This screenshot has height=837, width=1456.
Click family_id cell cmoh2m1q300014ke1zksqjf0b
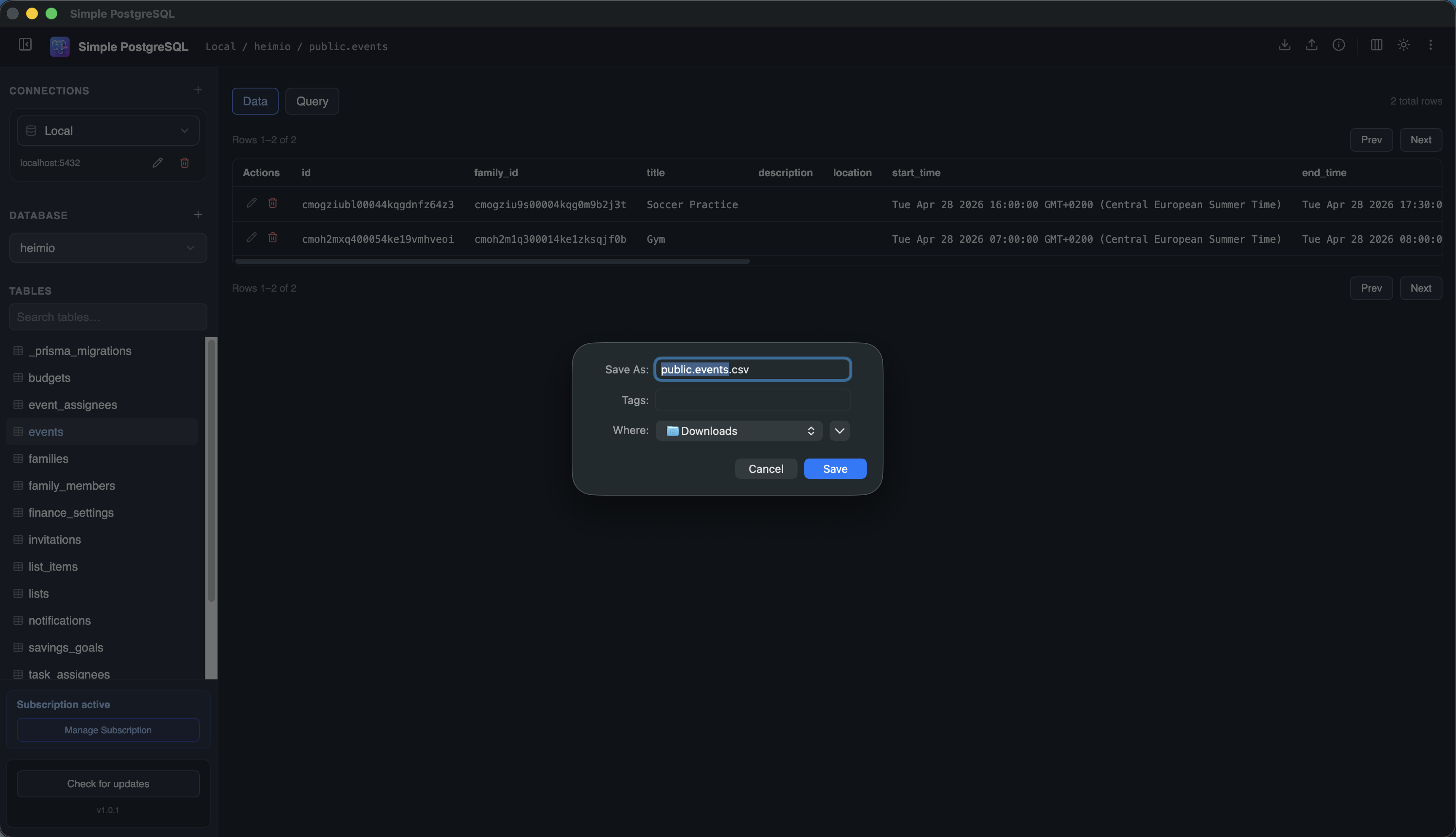550,239
